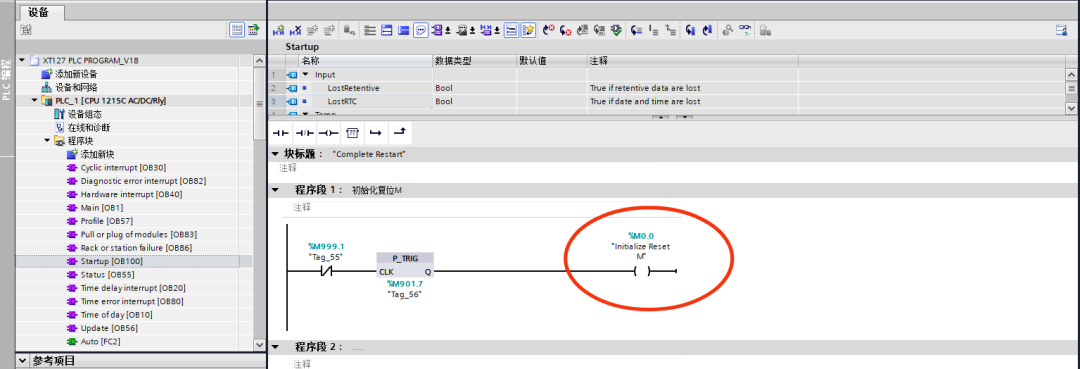Select Diagnostic error interrupt [OB82] block

(143, 181)
